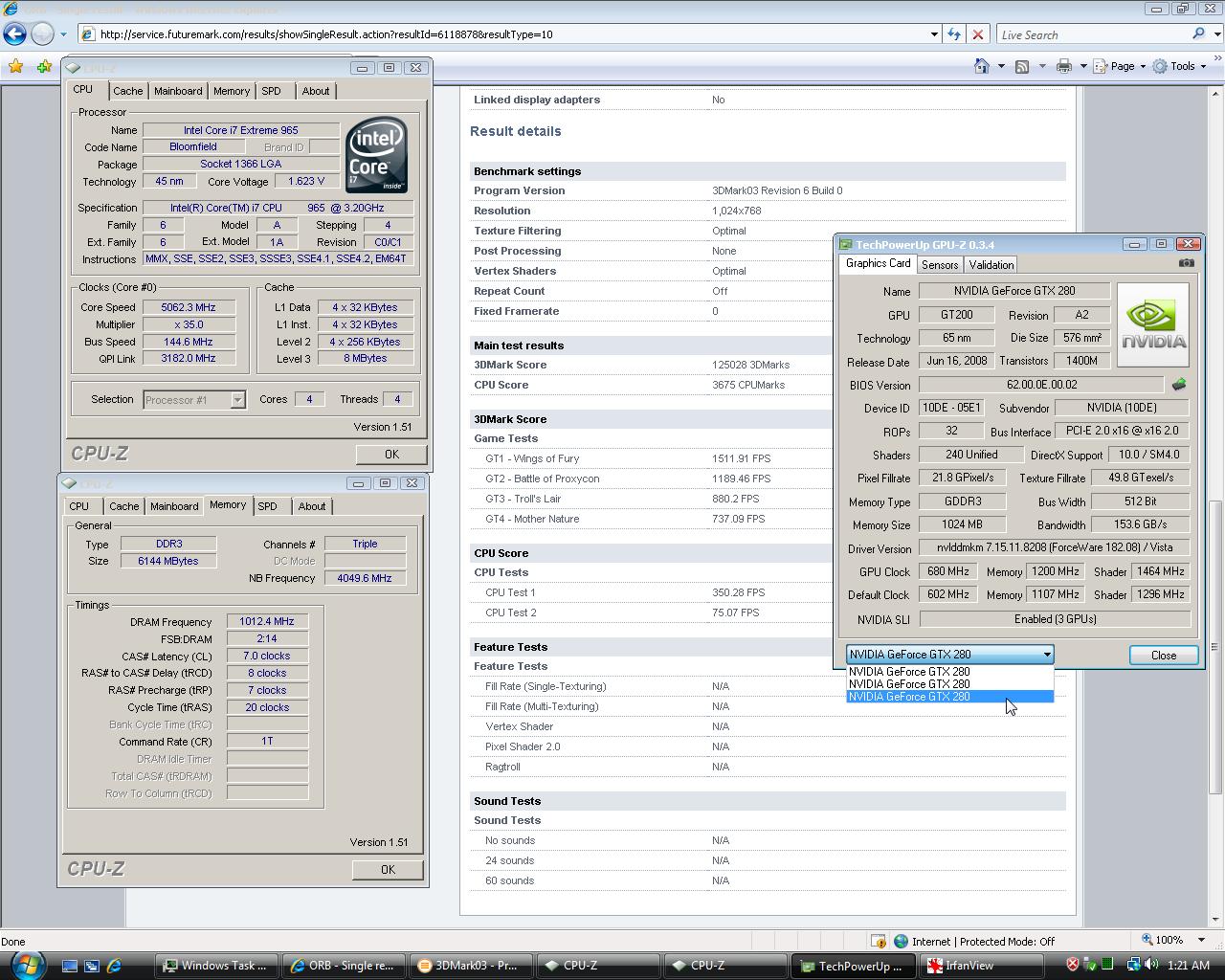The height and width of the screenshot is (980, 1225).
Task: Expand the address bar URL history dropdown
Action: click(934, 34)
